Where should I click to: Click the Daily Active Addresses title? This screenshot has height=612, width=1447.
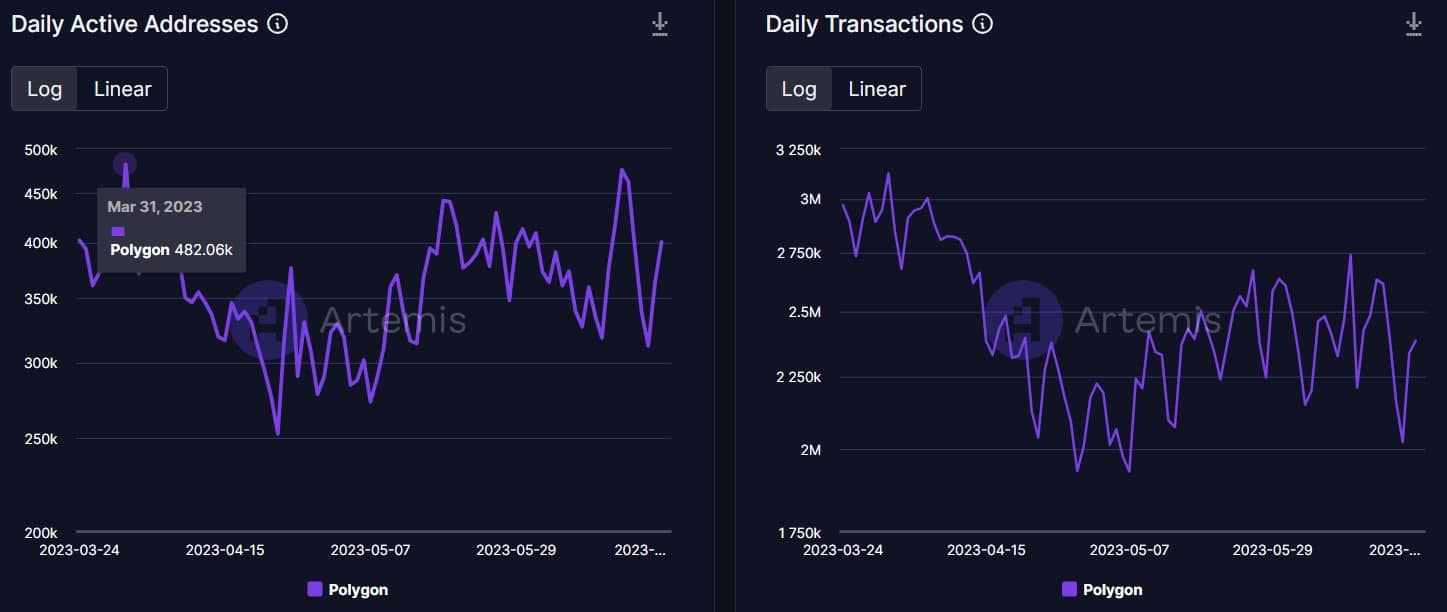tap(135, 24)
